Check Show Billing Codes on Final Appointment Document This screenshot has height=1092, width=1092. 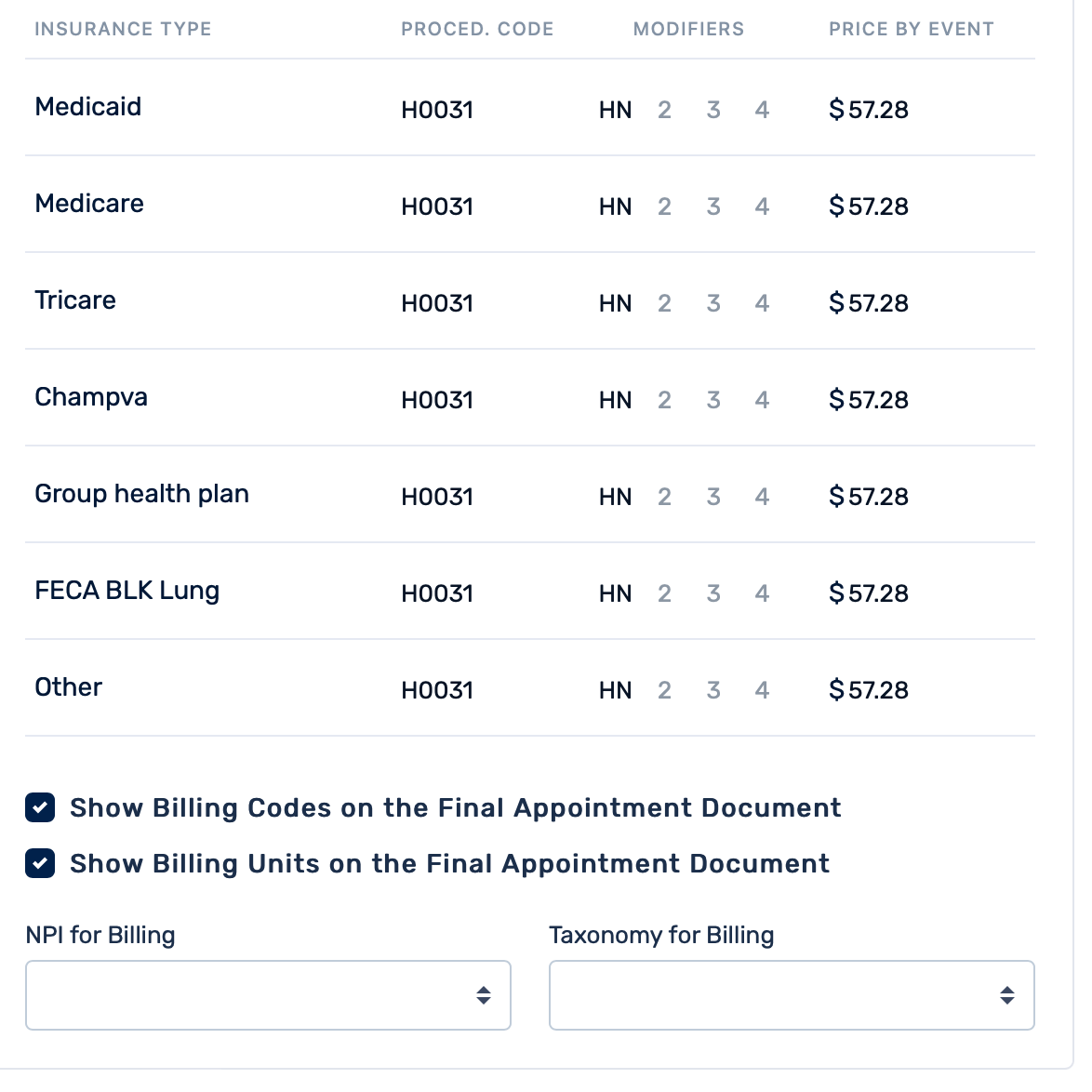(40, 807)
